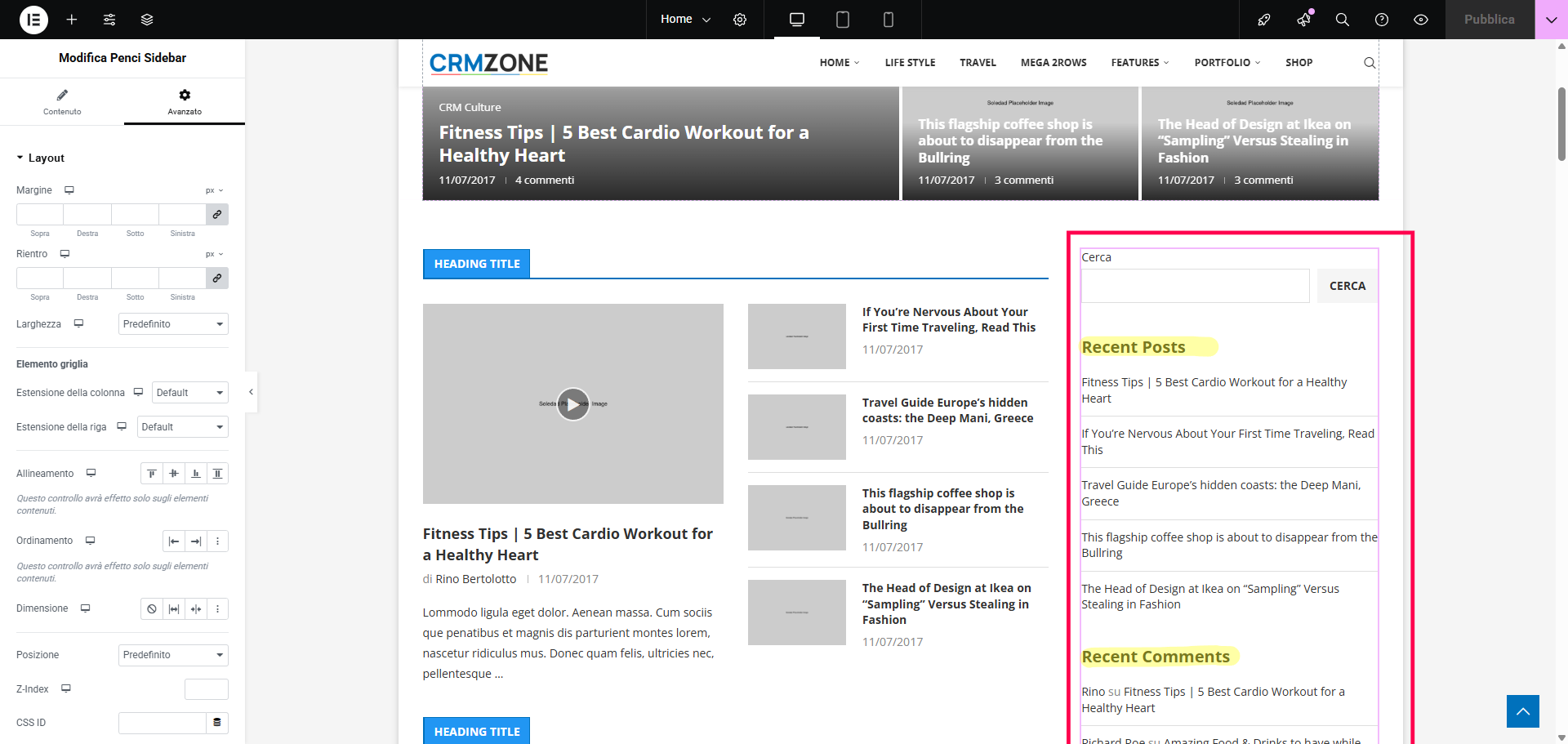The height and width of the screenshot is (744, 1568).
Task: Toggle linked values for Rientro
Action: [x=217, y=278]
